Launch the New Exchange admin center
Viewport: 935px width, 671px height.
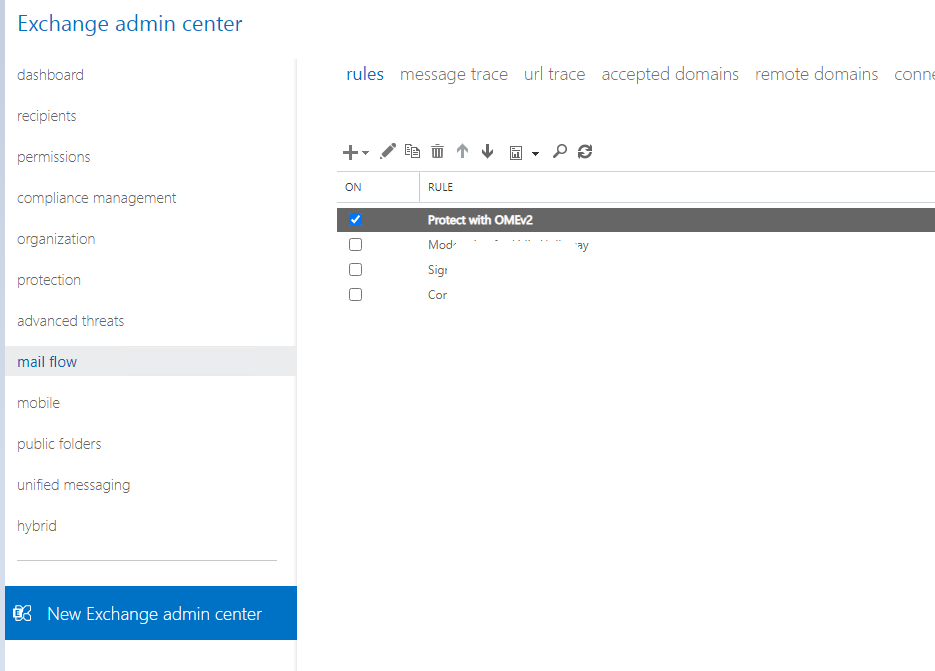(151, 613)
